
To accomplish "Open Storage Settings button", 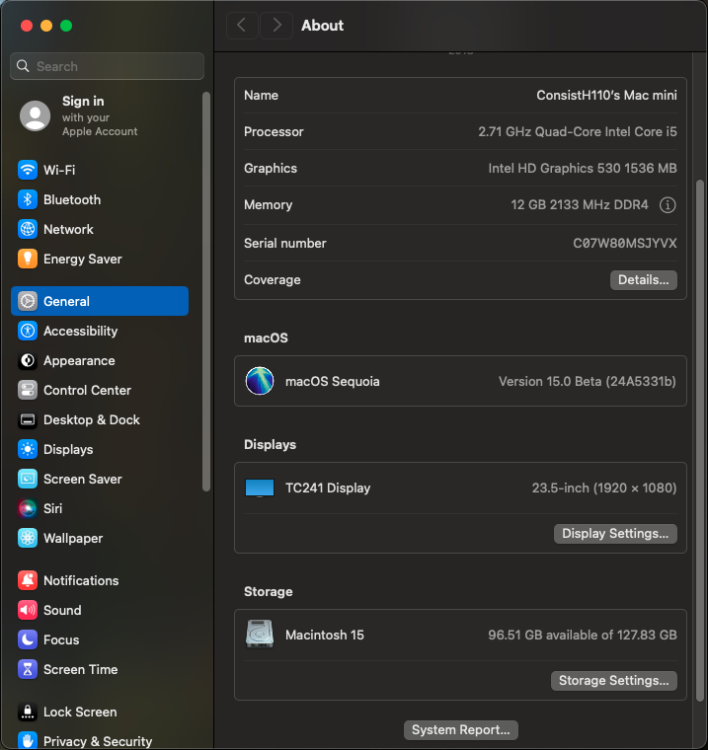I will (x=614, y=681).
